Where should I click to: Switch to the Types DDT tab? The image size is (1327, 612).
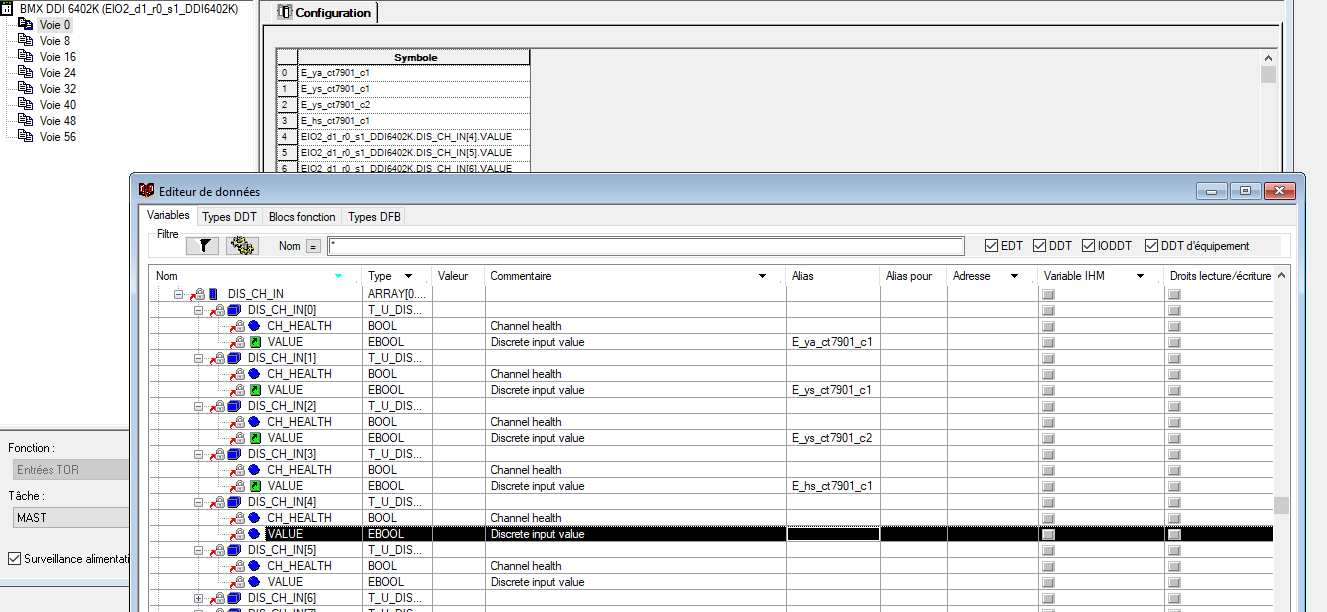229,217
